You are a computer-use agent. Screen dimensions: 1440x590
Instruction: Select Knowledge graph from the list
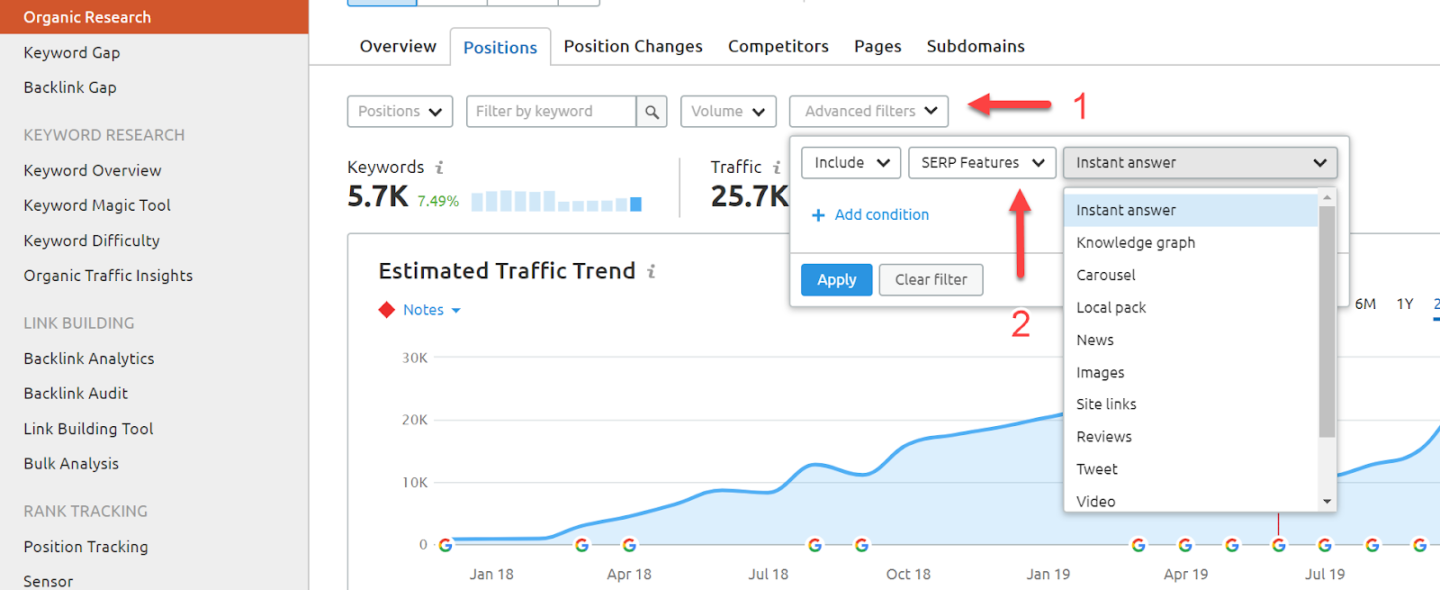click(x=1135, y=243)
